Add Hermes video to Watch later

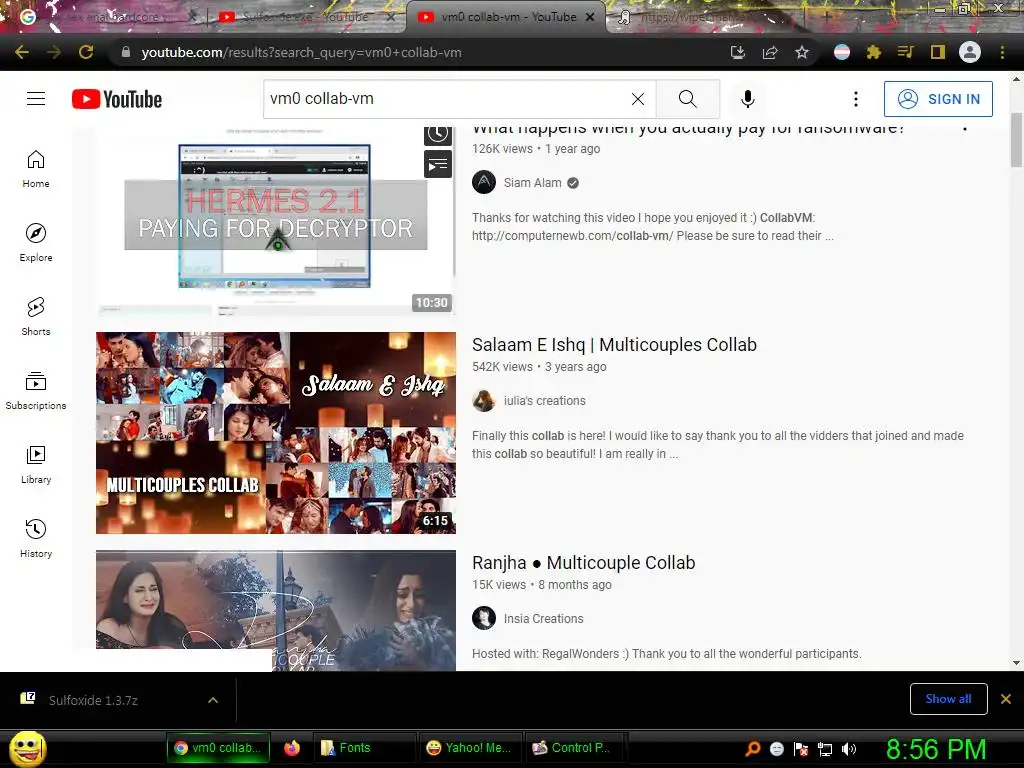click(x=438, y=134)
